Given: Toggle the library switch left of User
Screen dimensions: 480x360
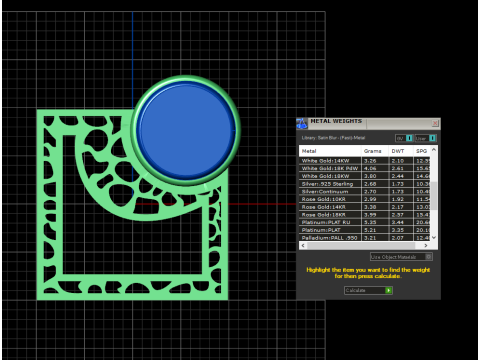Looking at the screenshot, I should [409, 138].
